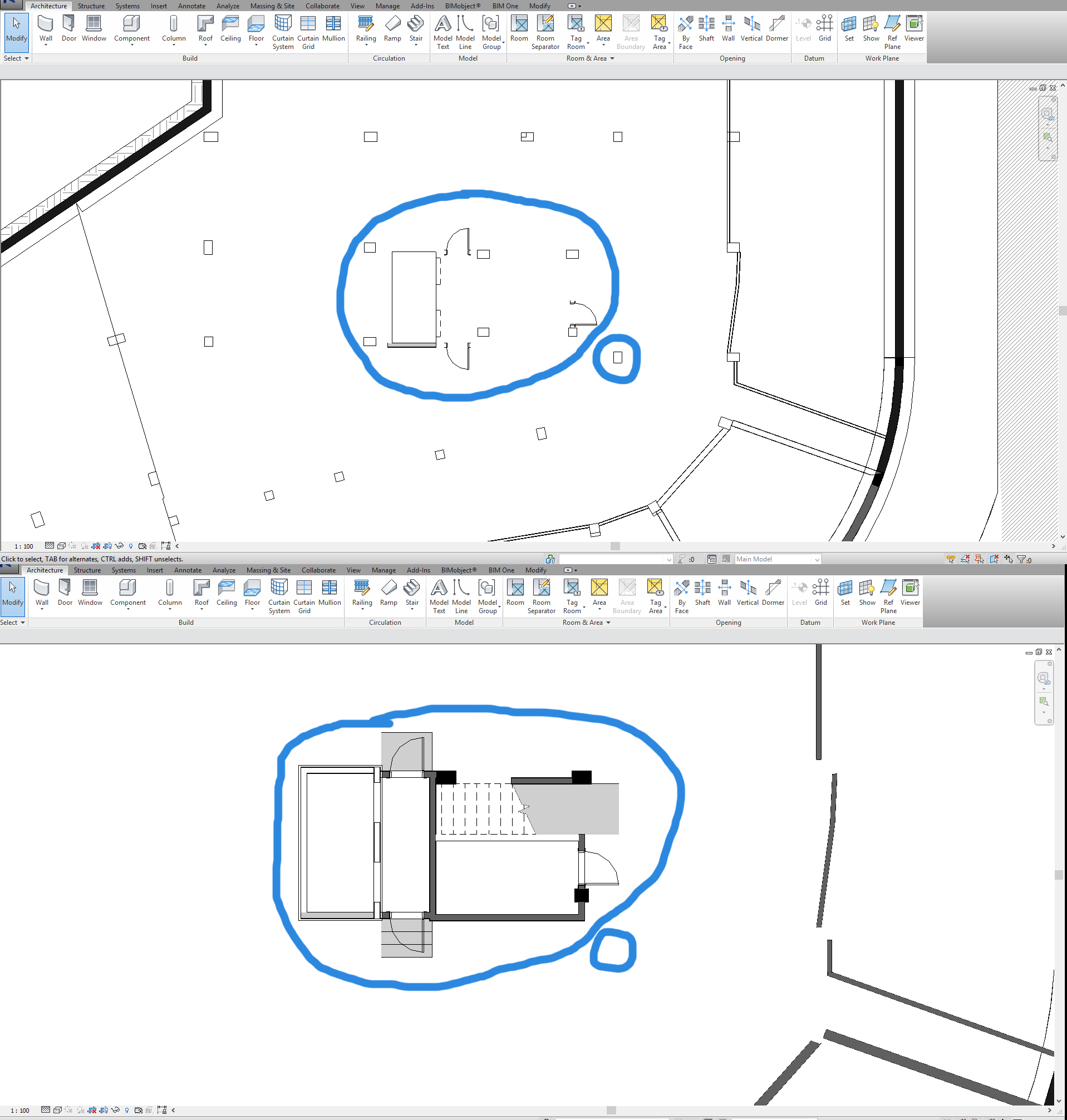Click the Shaft opening tool in upper ribbon
This screenshot has width=1067, height=1120.
[706, 28]
